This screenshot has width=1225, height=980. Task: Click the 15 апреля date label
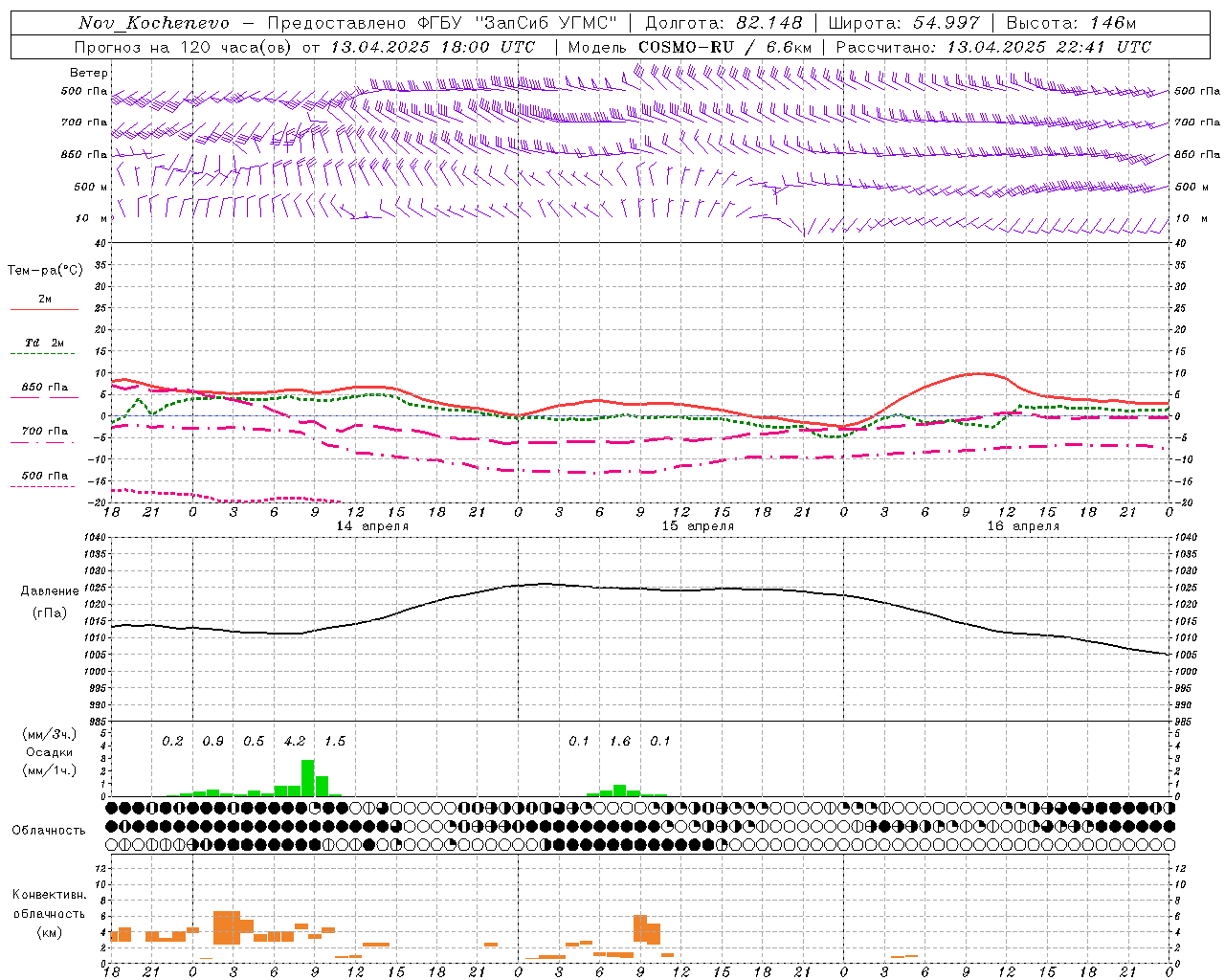point(698,526)
